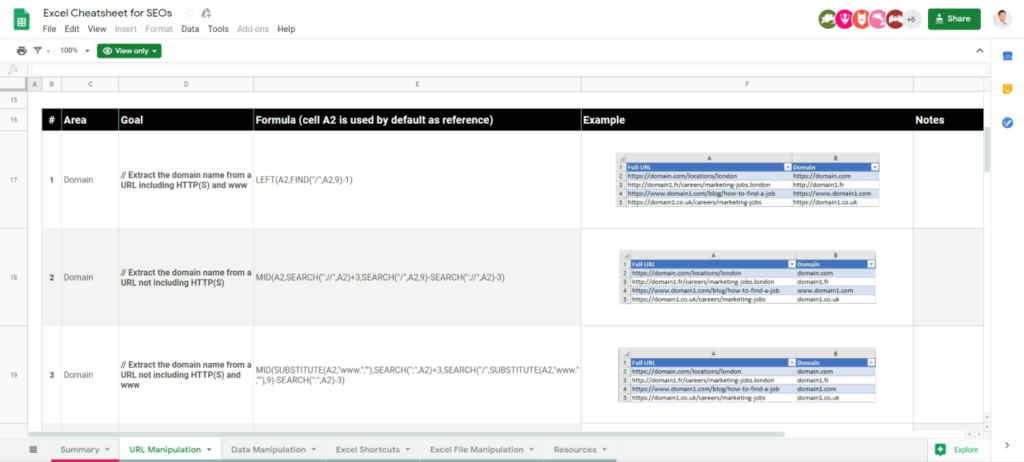This screenshot has width=1024, height=462.
Task: Open the URL Manipulation tab dropdown arrow
Action: pos(209,450)
